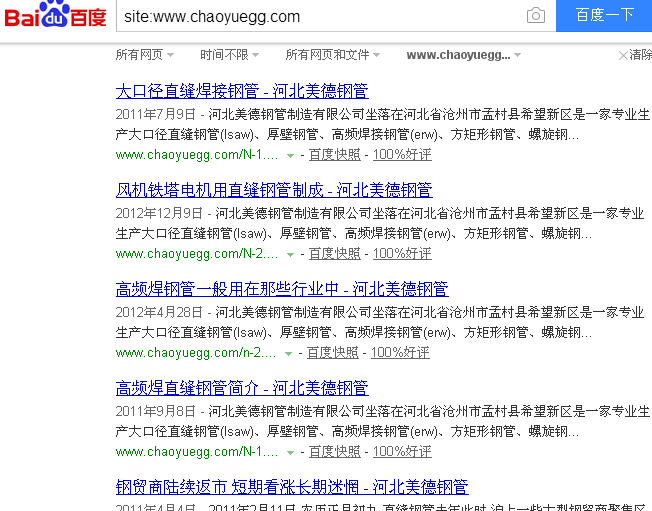Click the date text 2011年7月9日
The image size is (652, 511).
pos(156,114)
